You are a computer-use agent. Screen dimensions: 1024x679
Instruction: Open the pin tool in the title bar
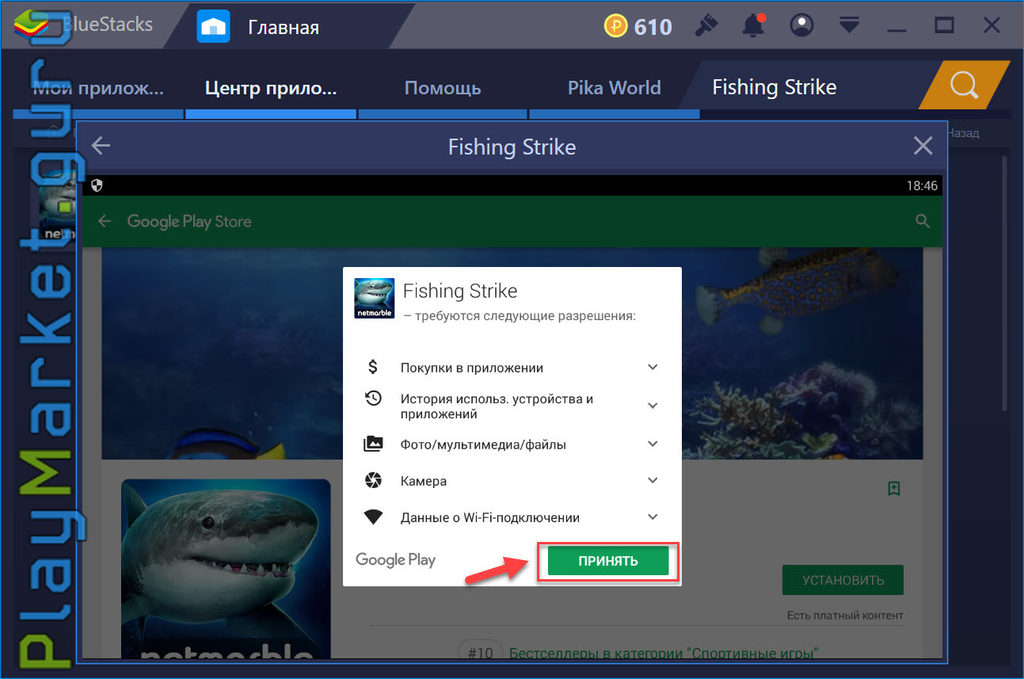(706, 26)
